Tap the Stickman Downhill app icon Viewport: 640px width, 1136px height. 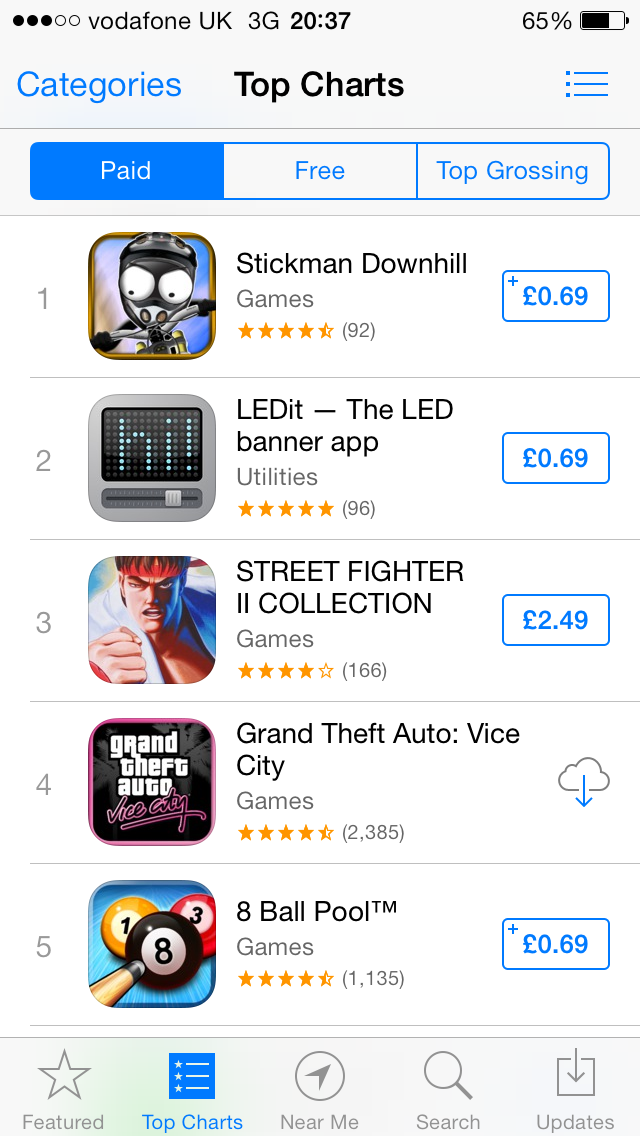(152, 296)
